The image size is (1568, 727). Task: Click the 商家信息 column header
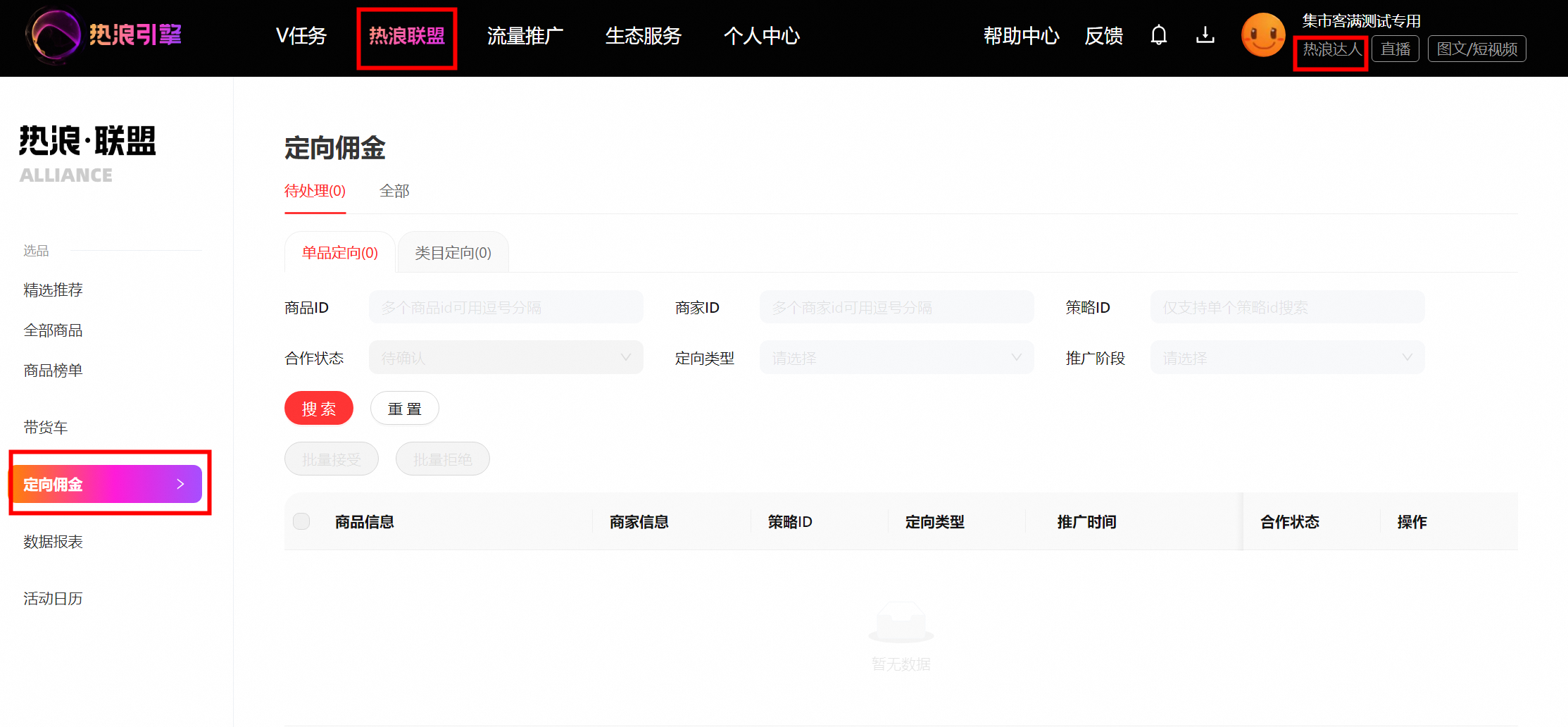(639, 522)
